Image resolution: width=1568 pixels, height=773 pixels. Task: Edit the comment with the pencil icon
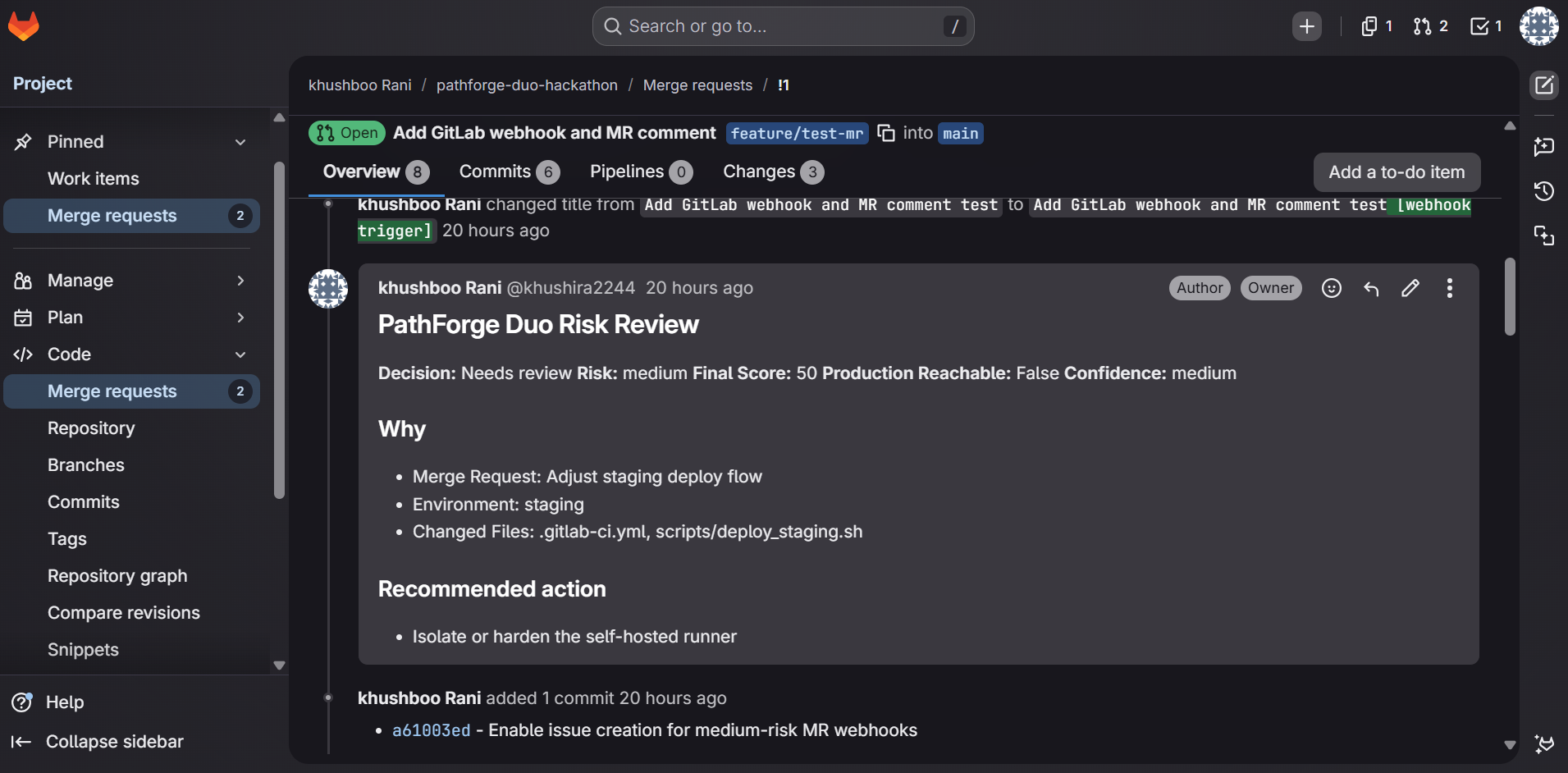click(1410, 288)
